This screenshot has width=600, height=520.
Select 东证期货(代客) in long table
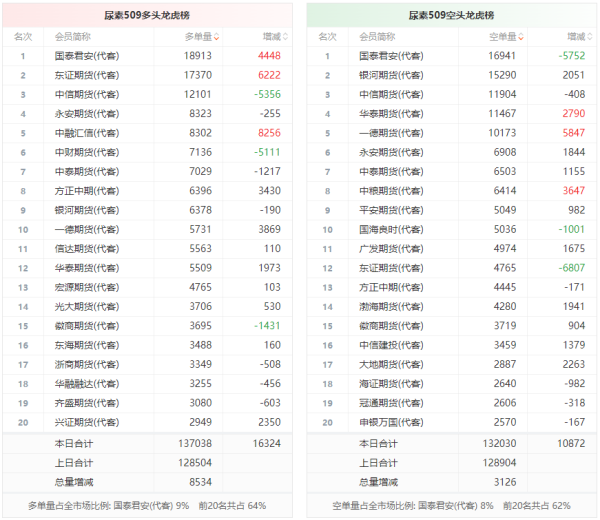click(x=87, y=75)
